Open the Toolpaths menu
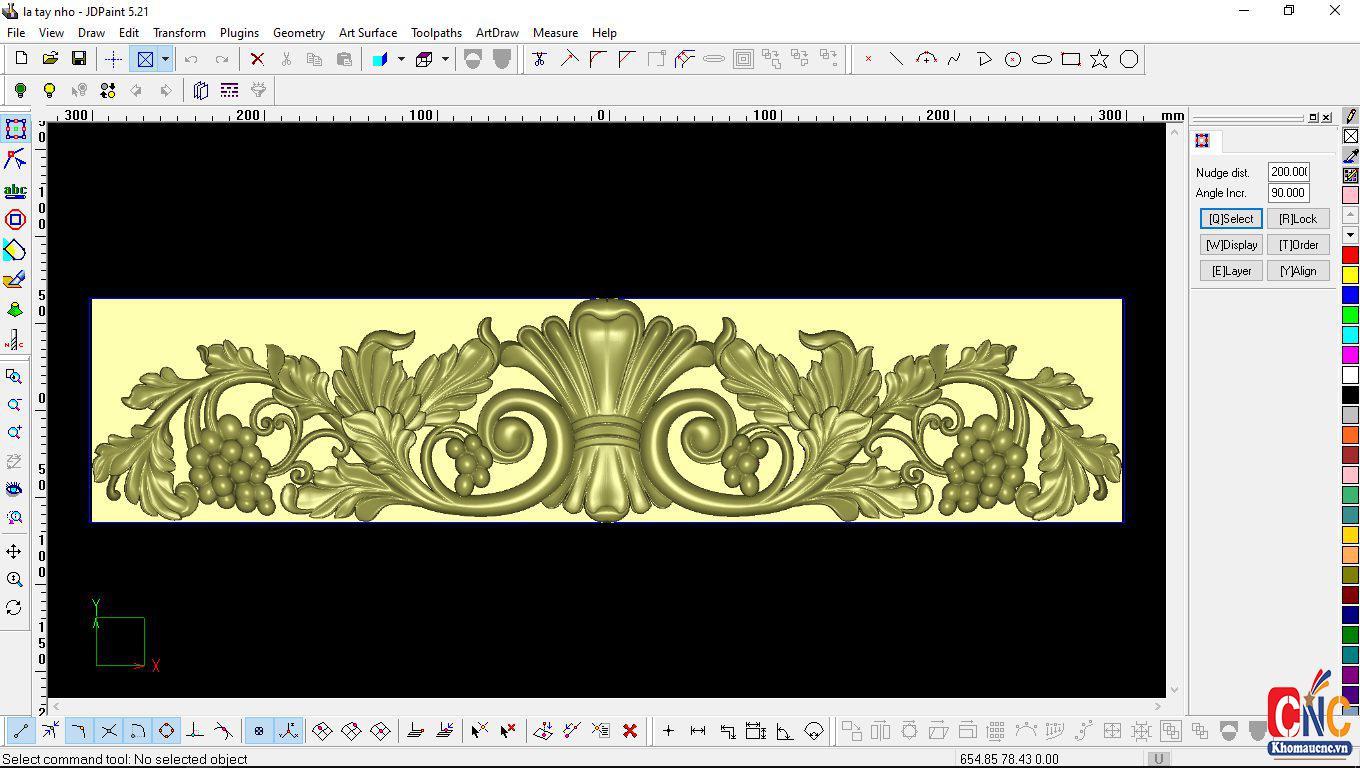This screenshot has width=1360, height=768. [x=436, y=33]
